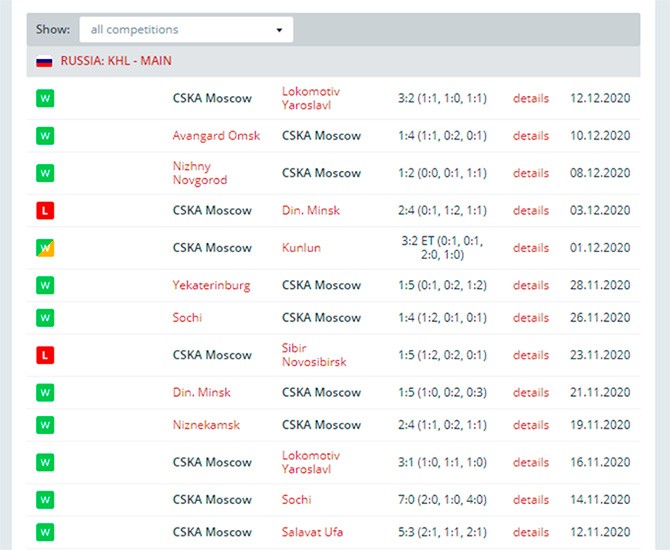Click the Russian flag icon
This screenshot has width=670, height=550.
[x=44, y=61]
